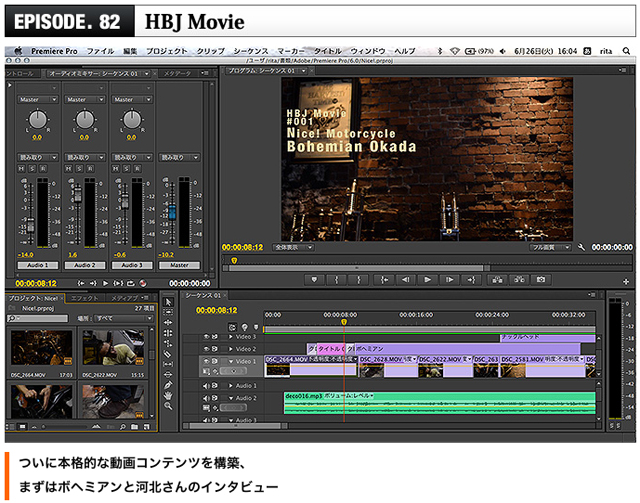Image resolution: width=640 pixels, height=503 pixels.
Task: Switch to メタデータ tab
Action: pos(177,73)
